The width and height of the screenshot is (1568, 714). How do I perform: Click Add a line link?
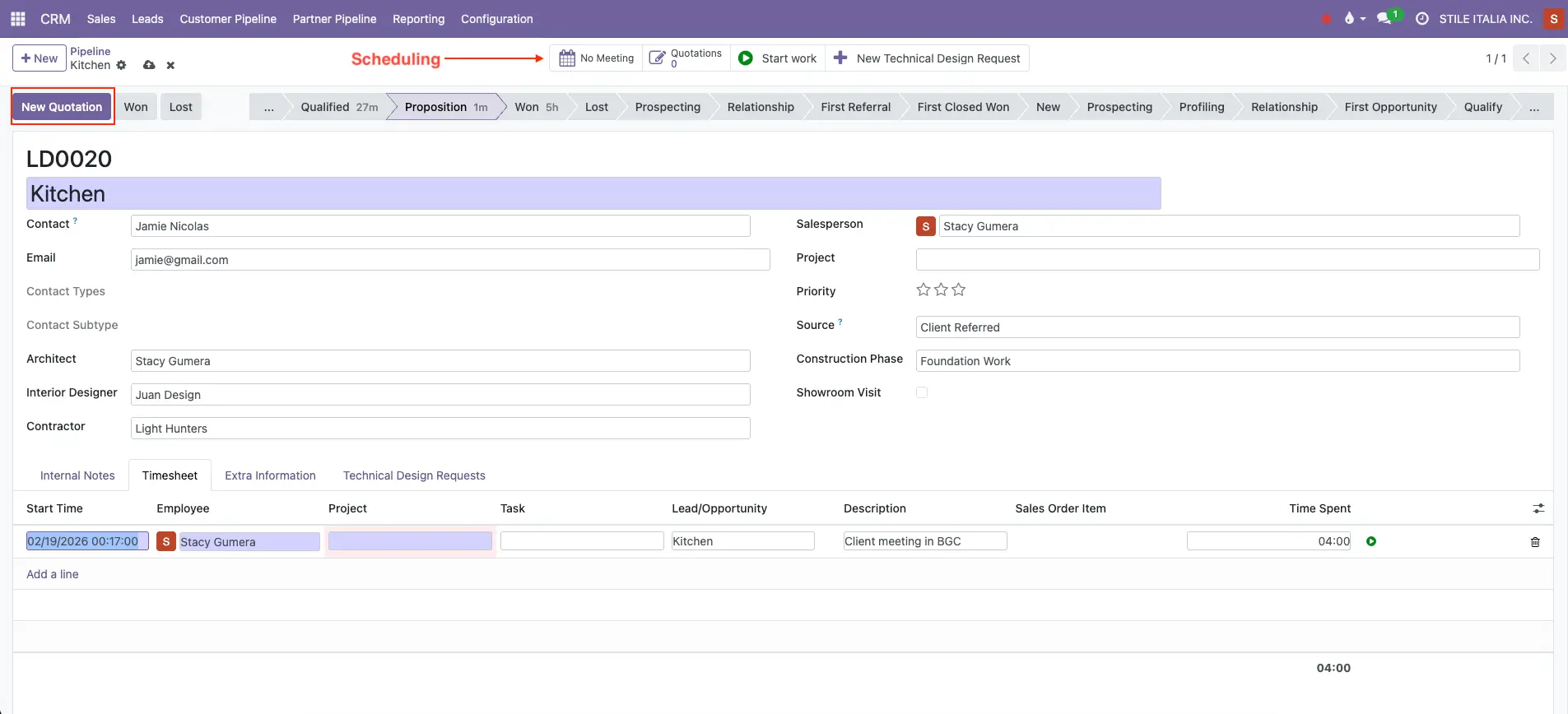coord(53,574)
